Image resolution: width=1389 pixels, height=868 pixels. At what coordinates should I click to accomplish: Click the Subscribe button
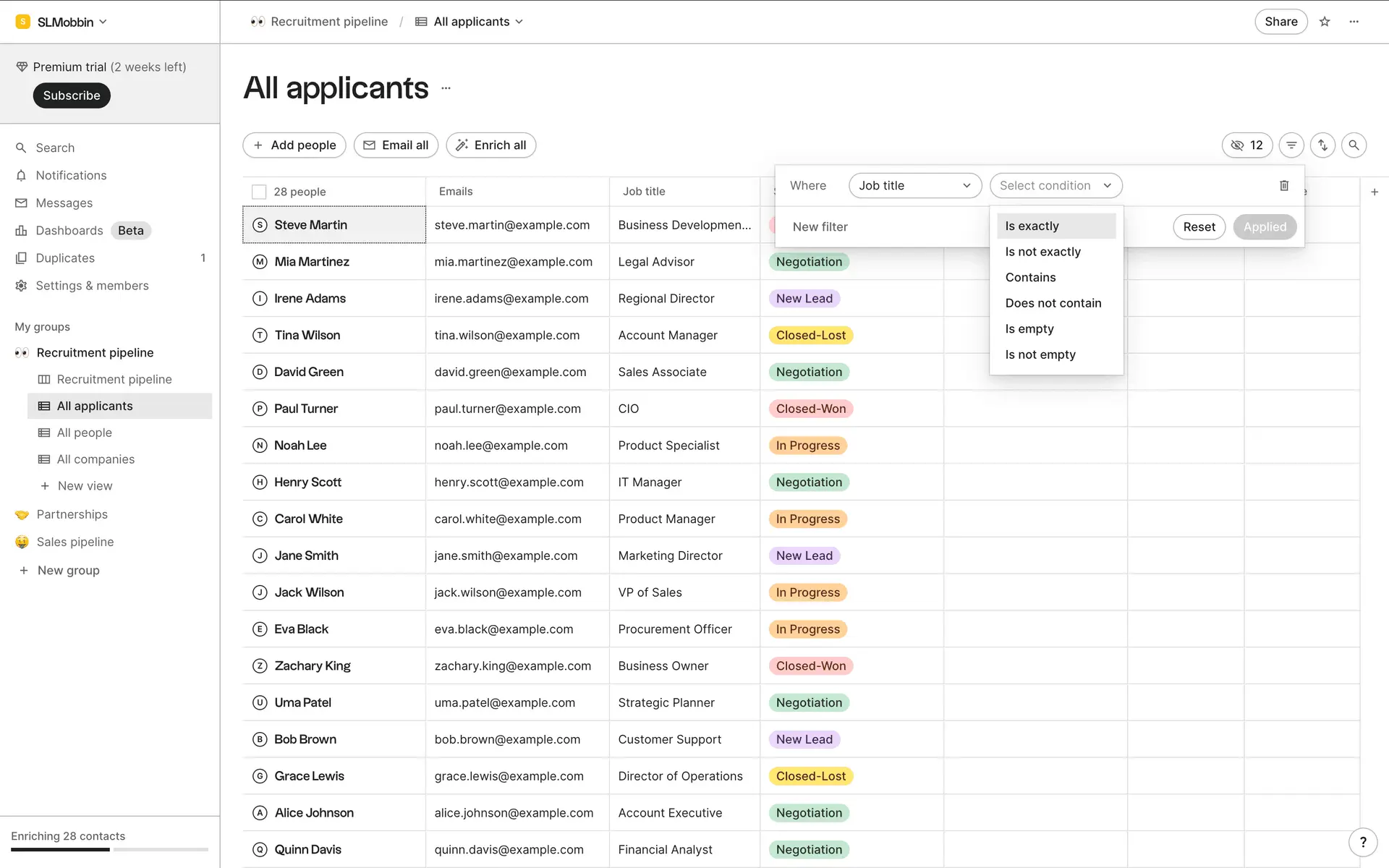tap(72, 95)
